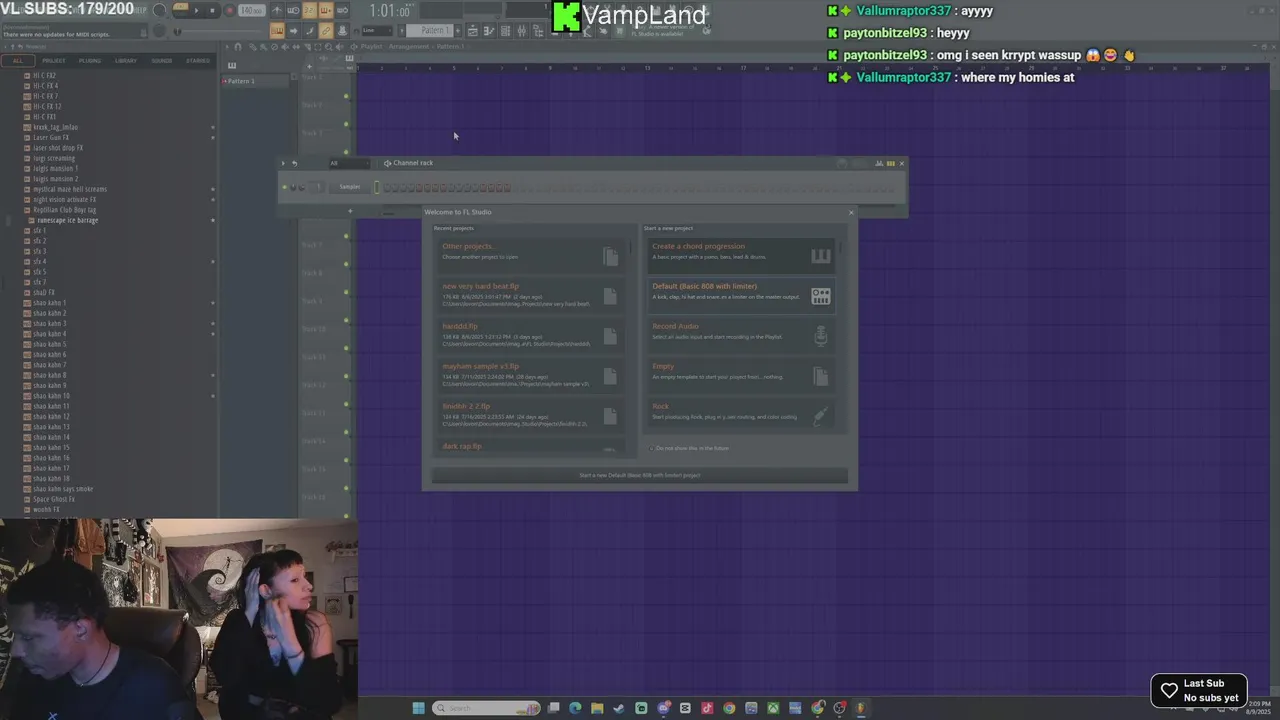Toggle the Sampler channel mute LED
Image resolution: width=1280 pixels, height=720 pixels.
(284, 187)
